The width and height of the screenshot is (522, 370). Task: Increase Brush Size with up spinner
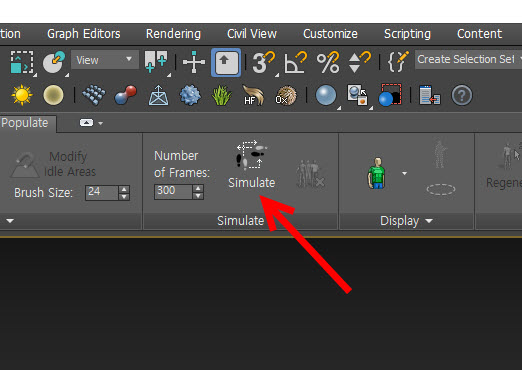point(124,189)
